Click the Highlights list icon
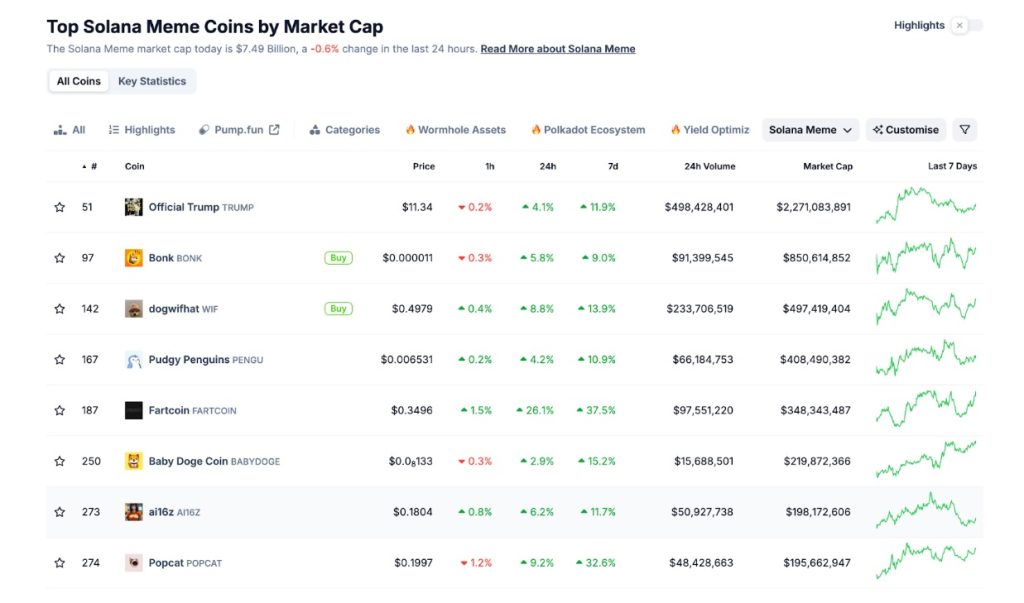Viewport: 1024px width, 603px height. coord(114,130)
